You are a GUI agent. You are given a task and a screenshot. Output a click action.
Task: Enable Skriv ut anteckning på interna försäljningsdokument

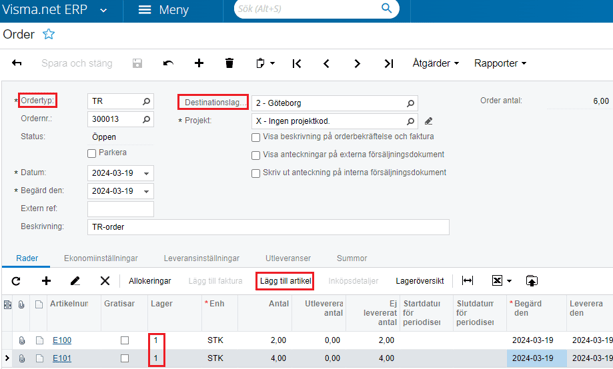[256, 173]
